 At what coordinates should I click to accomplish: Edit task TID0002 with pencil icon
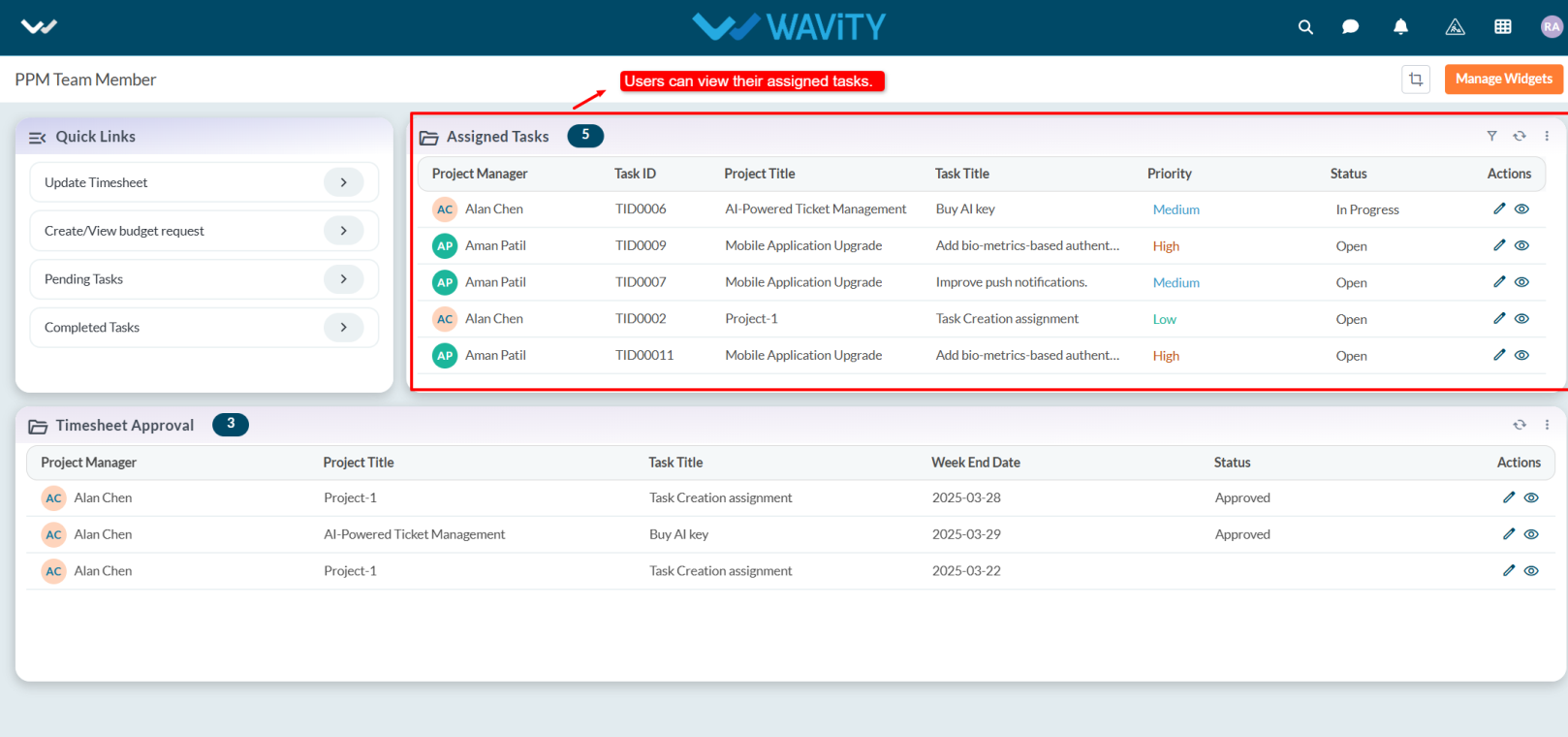click(1499, 318)
